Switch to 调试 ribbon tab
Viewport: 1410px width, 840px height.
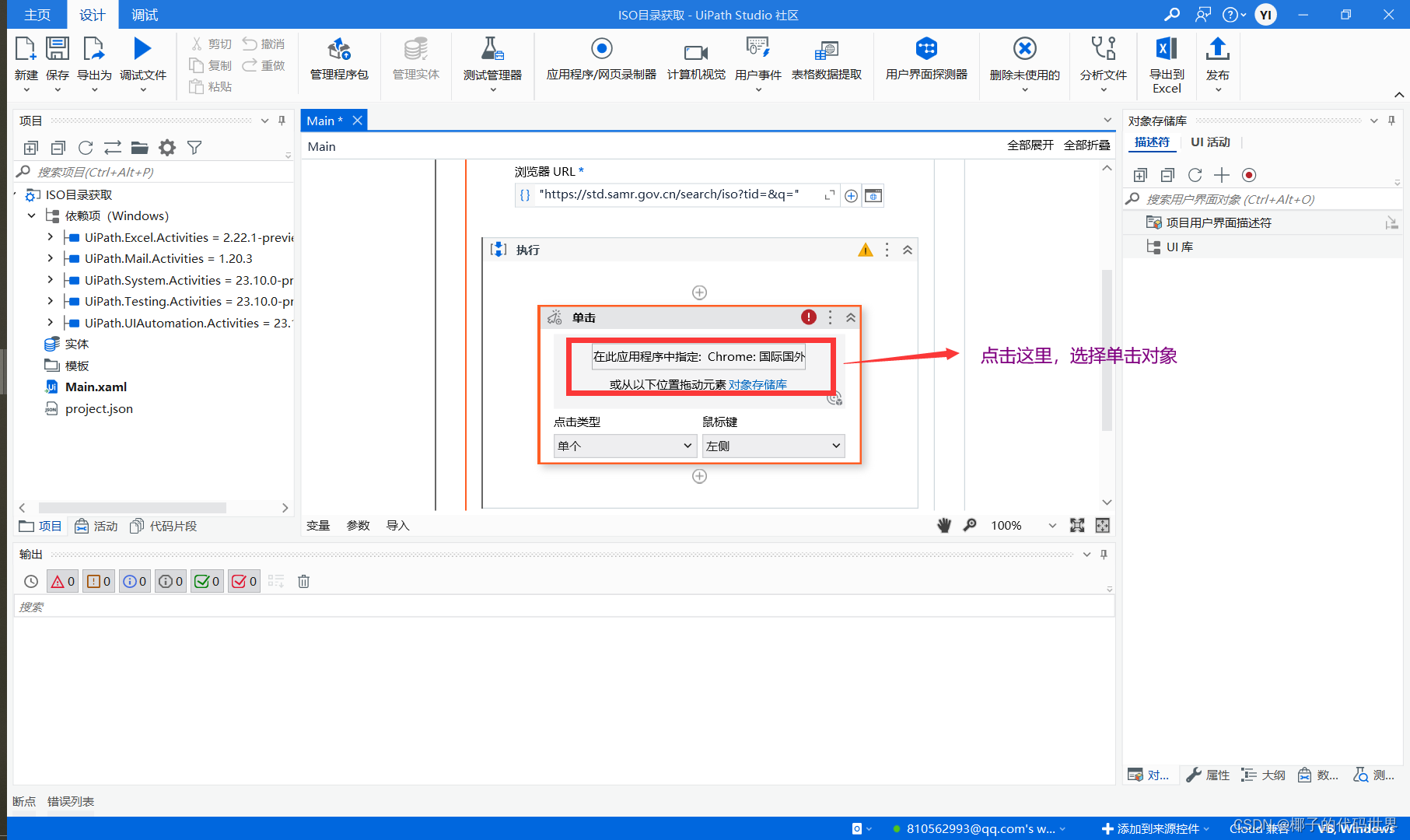[145, 15]
